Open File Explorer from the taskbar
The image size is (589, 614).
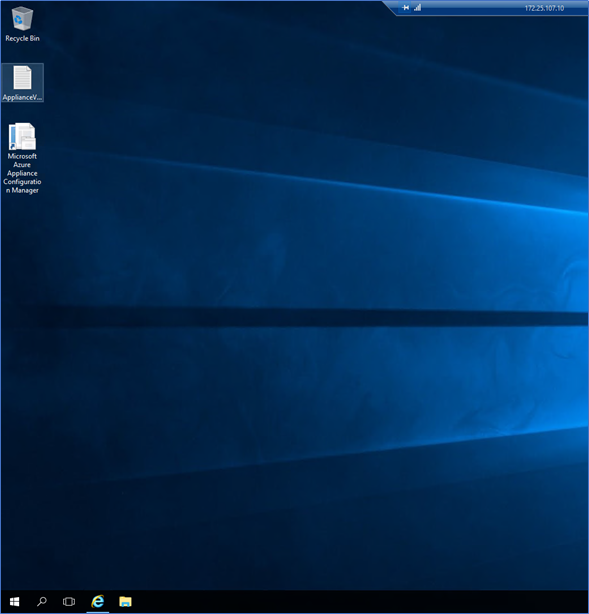click(125, 601)
